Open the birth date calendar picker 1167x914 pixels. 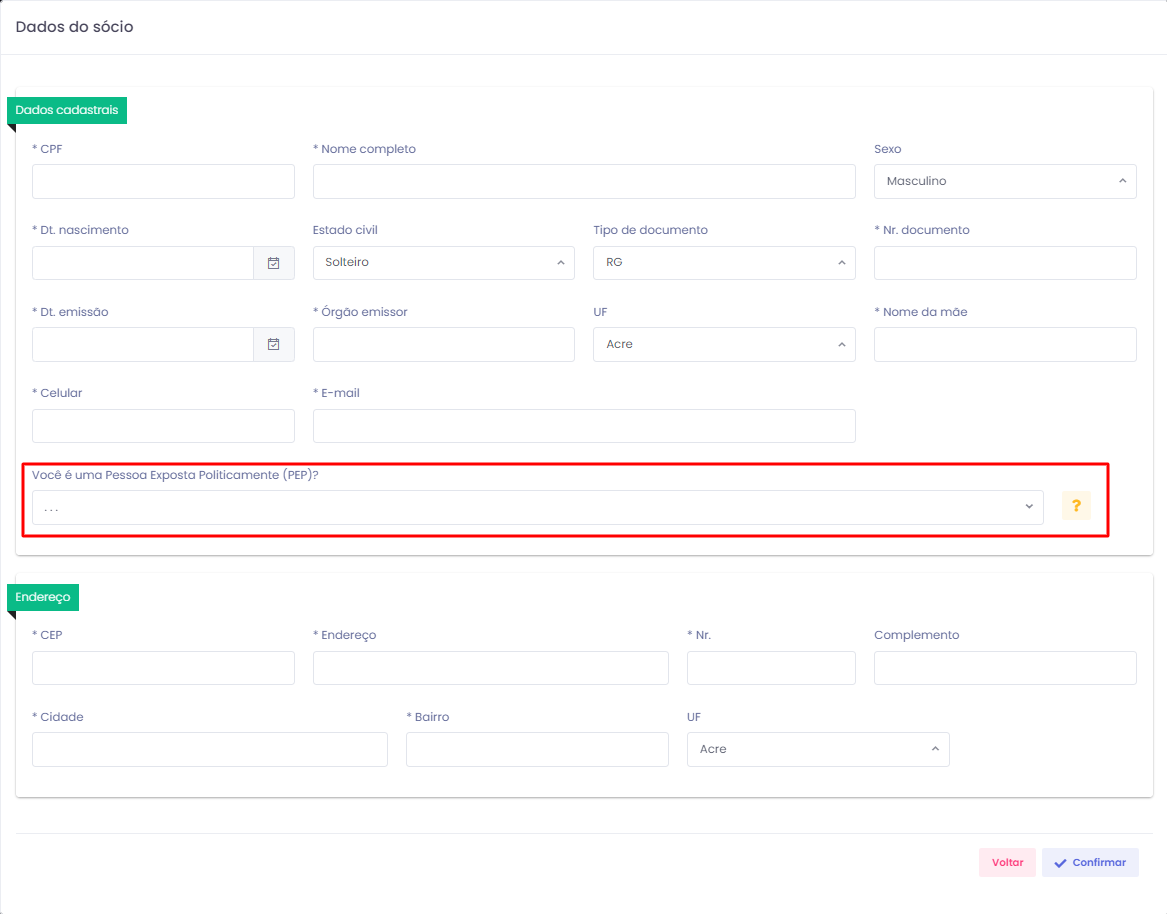click(273, 263)
